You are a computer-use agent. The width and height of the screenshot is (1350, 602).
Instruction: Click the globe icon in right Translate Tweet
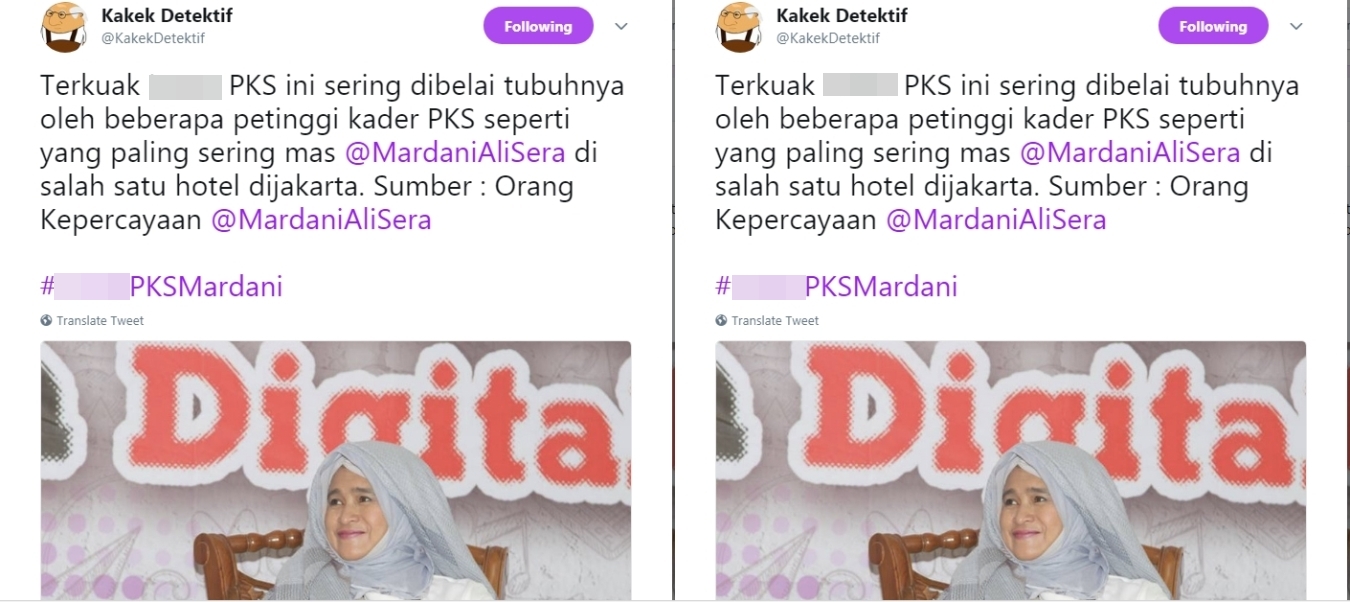pos(721,321)
